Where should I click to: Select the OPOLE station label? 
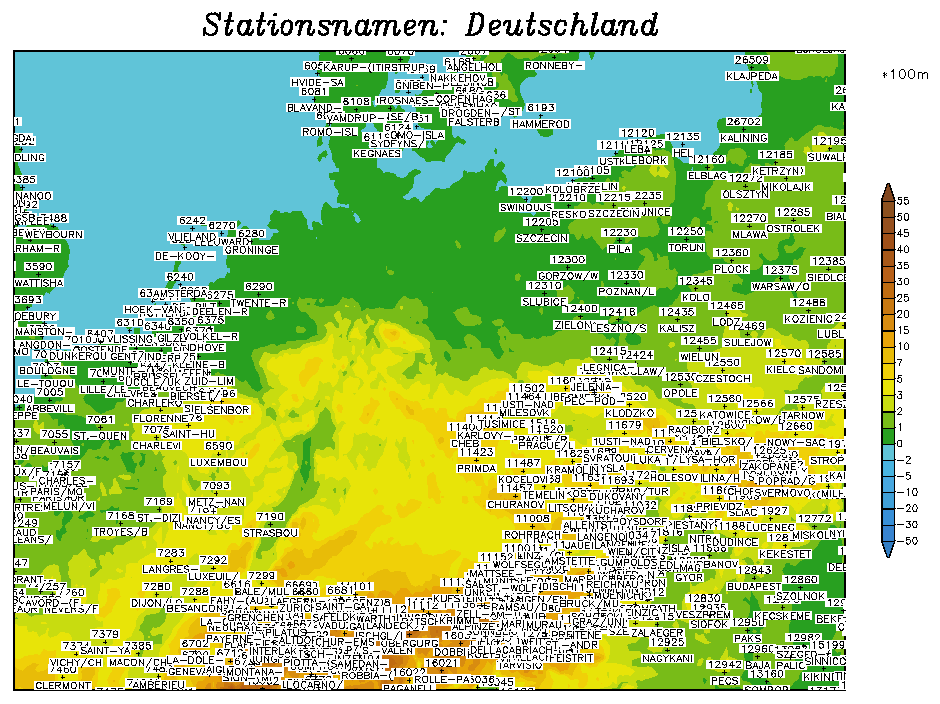680,393
